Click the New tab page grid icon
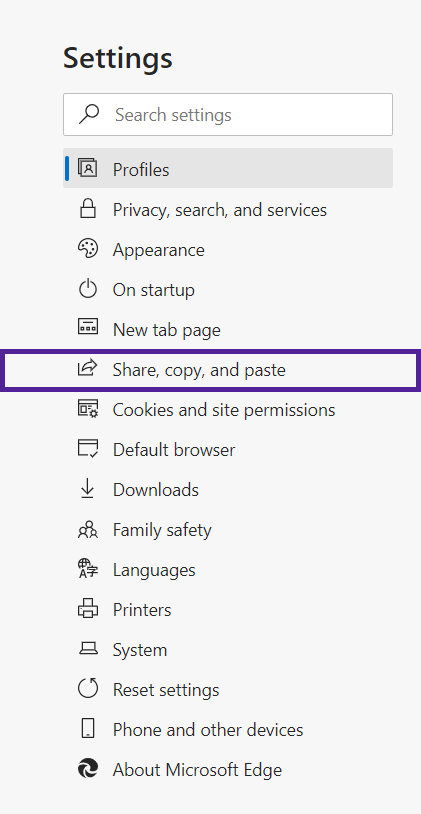The image size is (421, 814). click(88, 327)
